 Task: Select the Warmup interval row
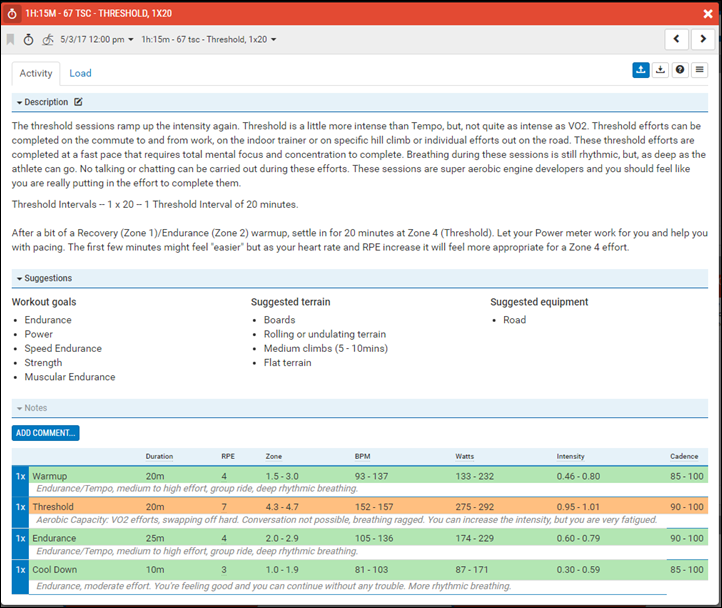pyautogui.click(x=368, y=476)
